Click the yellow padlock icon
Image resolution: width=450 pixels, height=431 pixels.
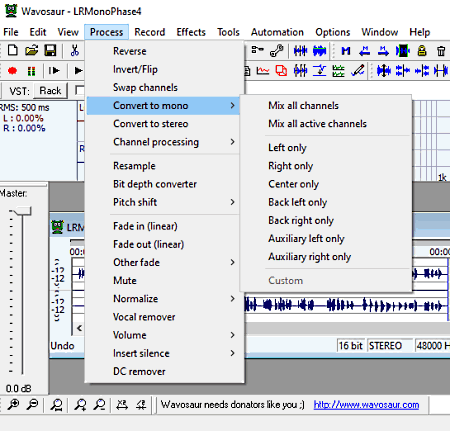422,51
